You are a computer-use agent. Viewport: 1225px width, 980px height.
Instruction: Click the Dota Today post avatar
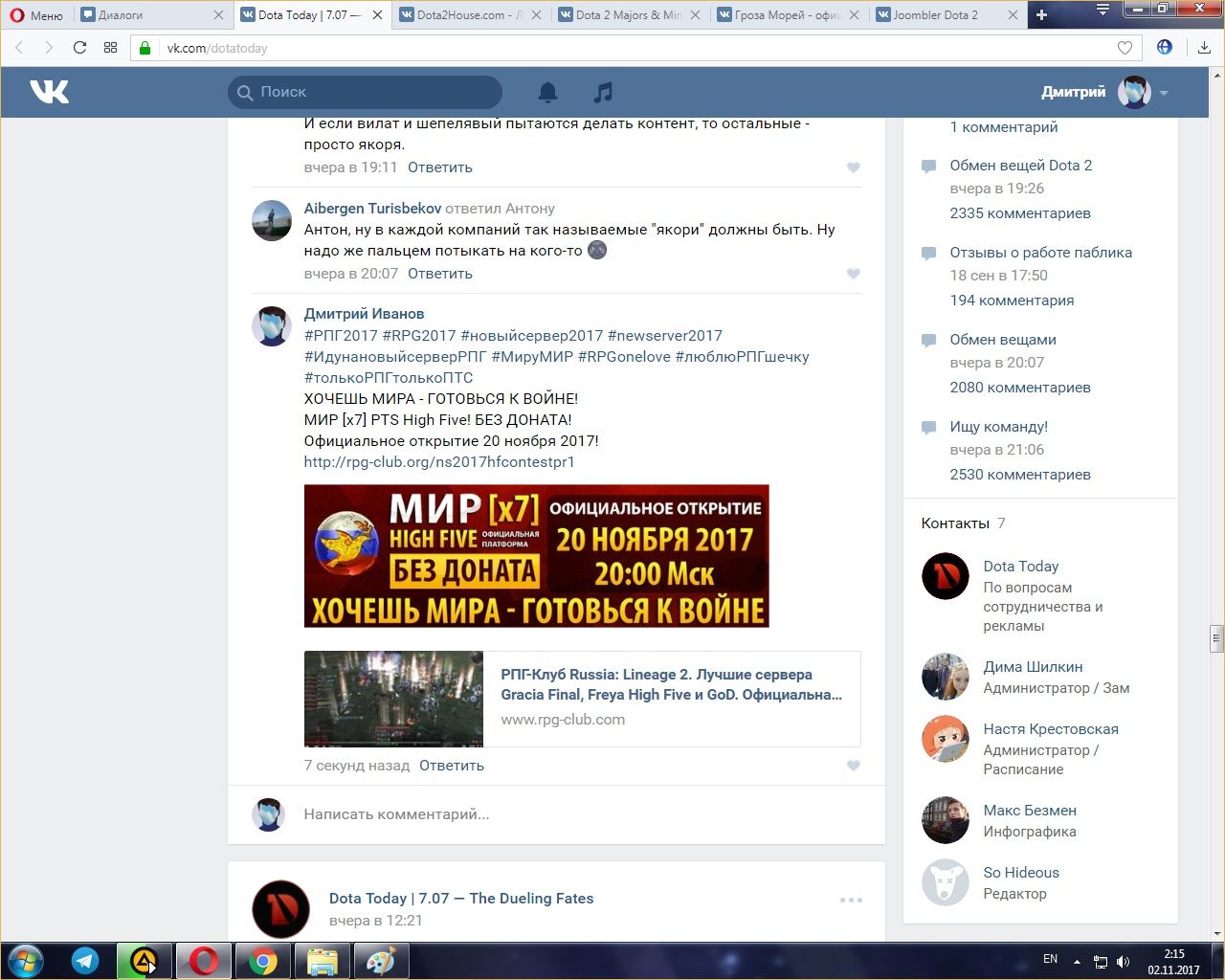point(280,909)
